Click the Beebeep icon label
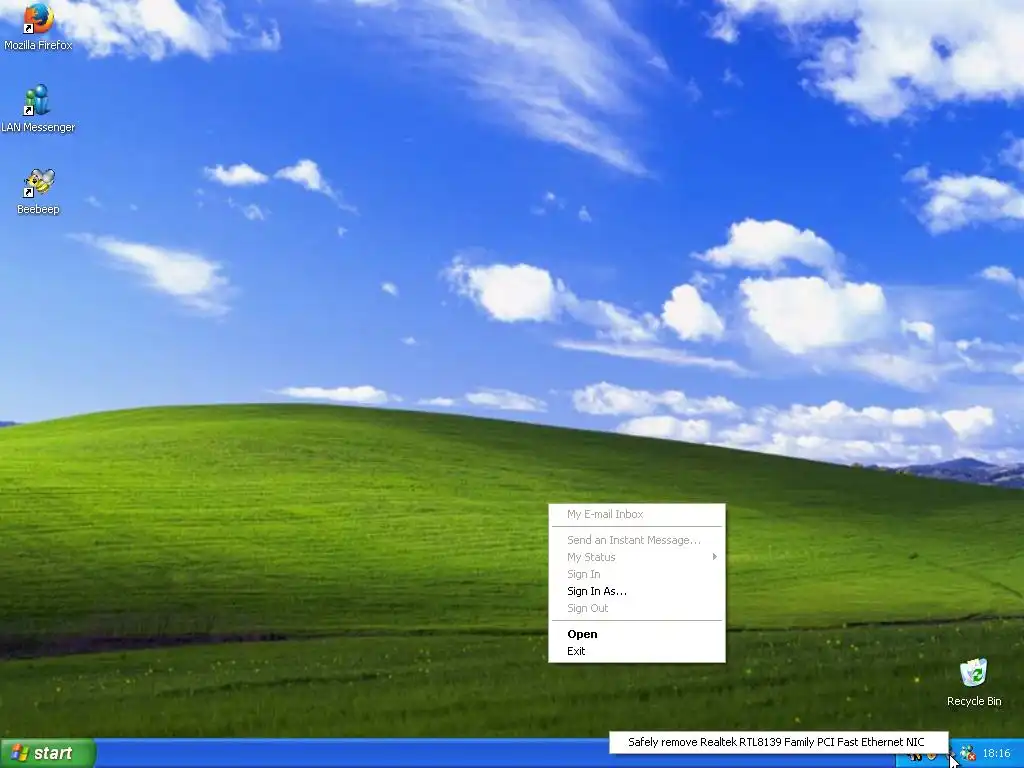The image size is (1024, 768). (x=38, y=209)
